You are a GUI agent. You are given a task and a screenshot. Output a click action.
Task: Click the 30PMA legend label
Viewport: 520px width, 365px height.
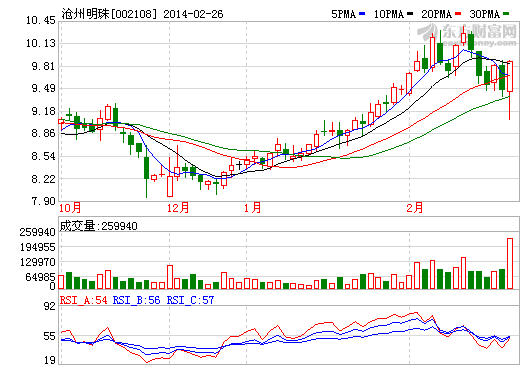(x=485, y=14)
